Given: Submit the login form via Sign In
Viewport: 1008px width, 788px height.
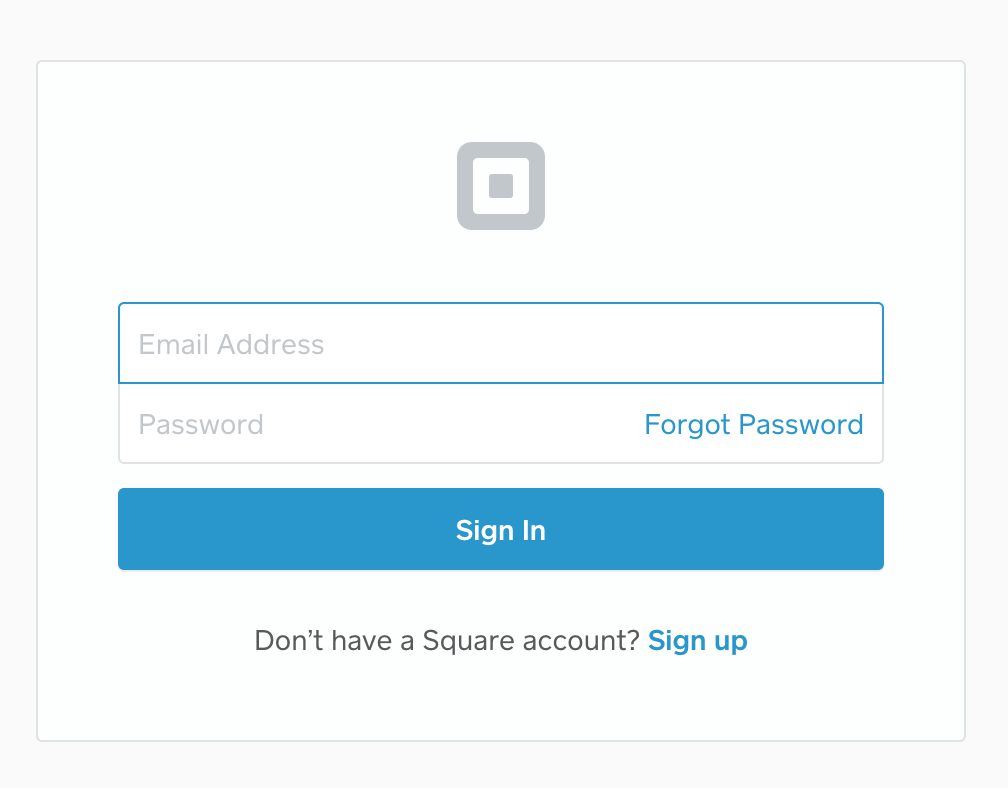Looking at the screenshot, I should 501,529.
